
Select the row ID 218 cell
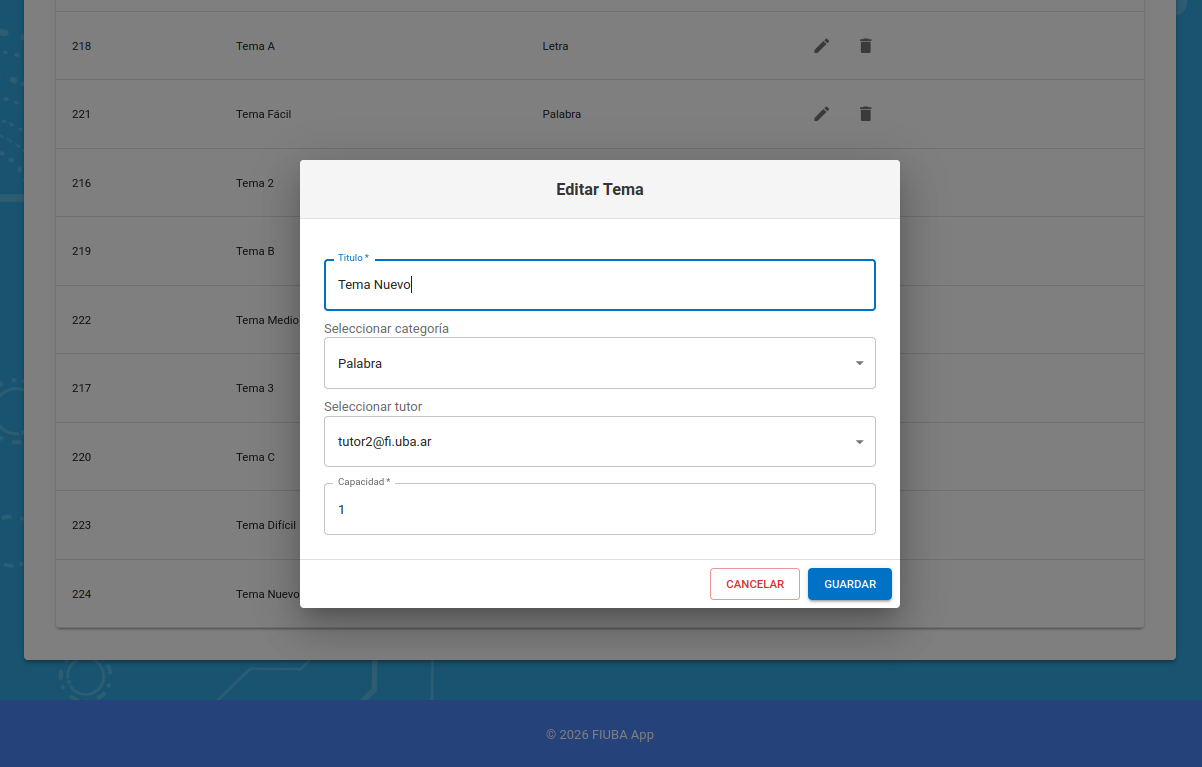tap(81, 46)
